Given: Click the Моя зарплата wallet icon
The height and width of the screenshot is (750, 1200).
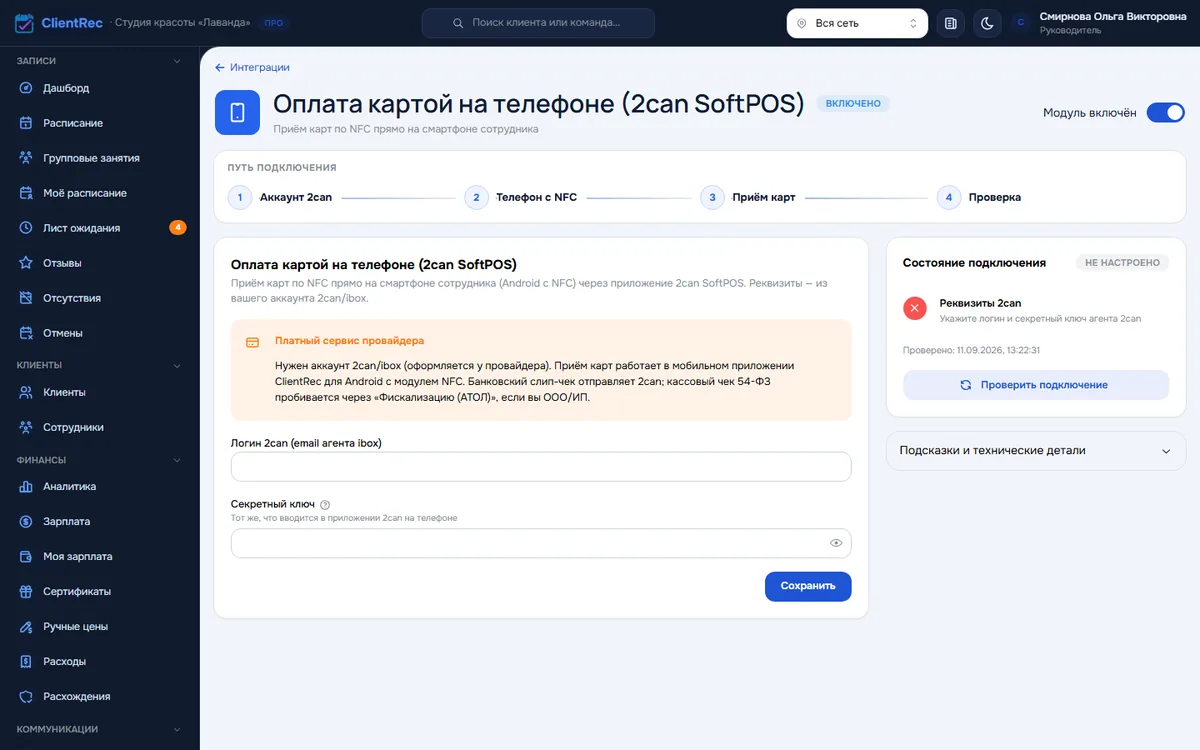Looking at the screenshot, I should click(x=27, y=557).
